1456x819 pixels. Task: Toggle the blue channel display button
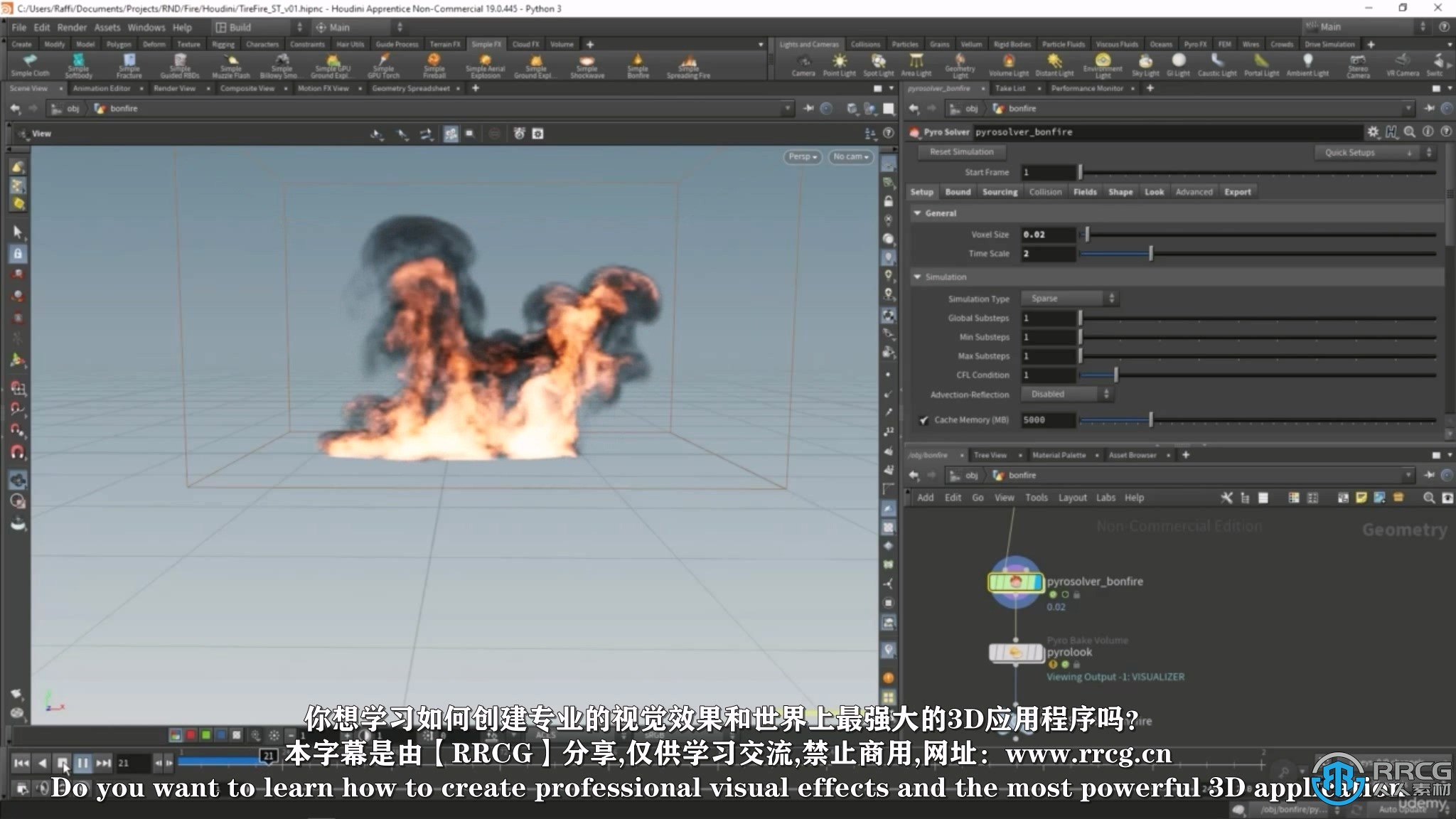tap(220, 735)
